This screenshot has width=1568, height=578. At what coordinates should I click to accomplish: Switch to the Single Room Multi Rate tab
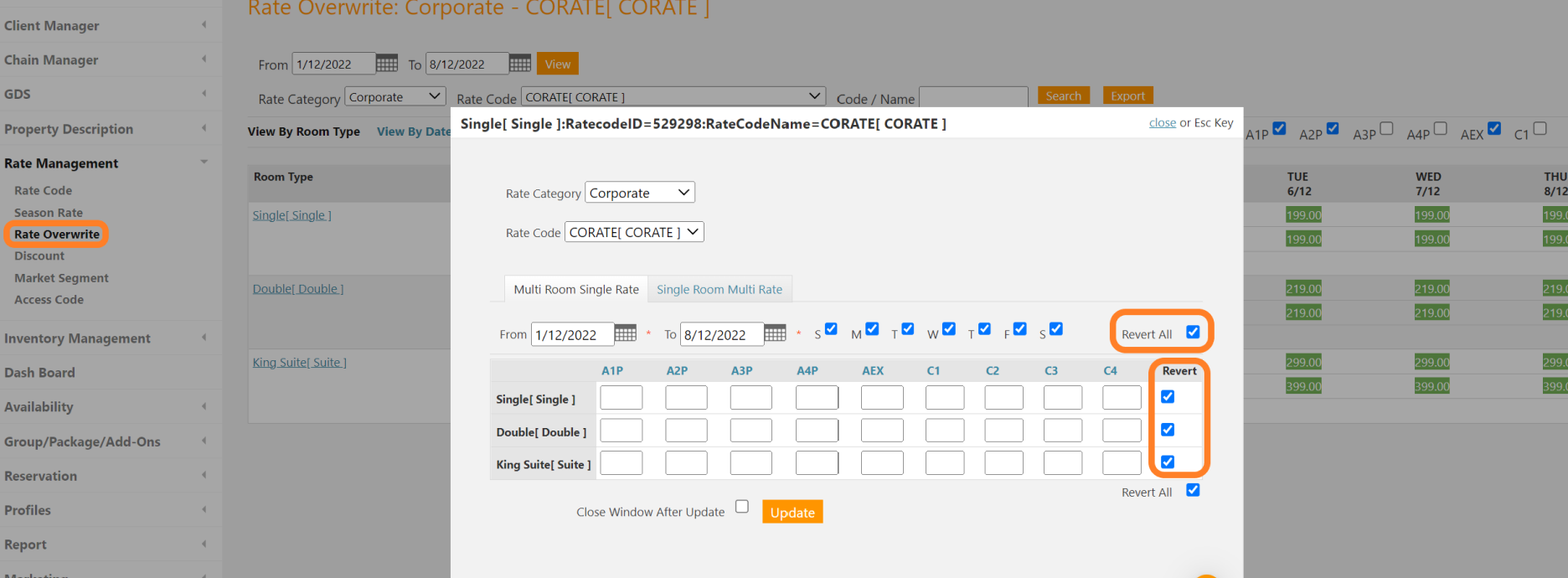click(720, 289)
